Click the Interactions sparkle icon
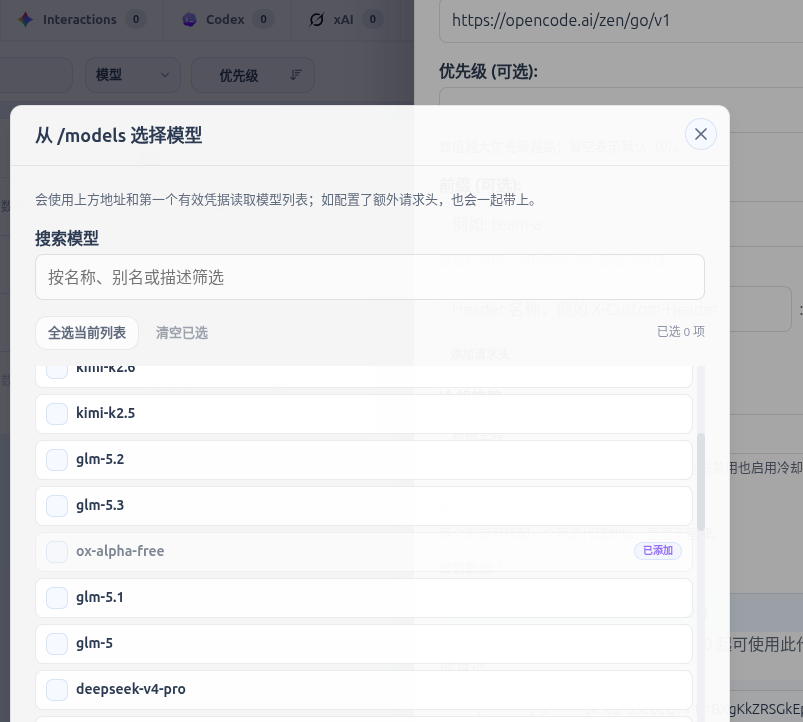The width and height of the screenshot is (803, 722). (x=25, y=19)
